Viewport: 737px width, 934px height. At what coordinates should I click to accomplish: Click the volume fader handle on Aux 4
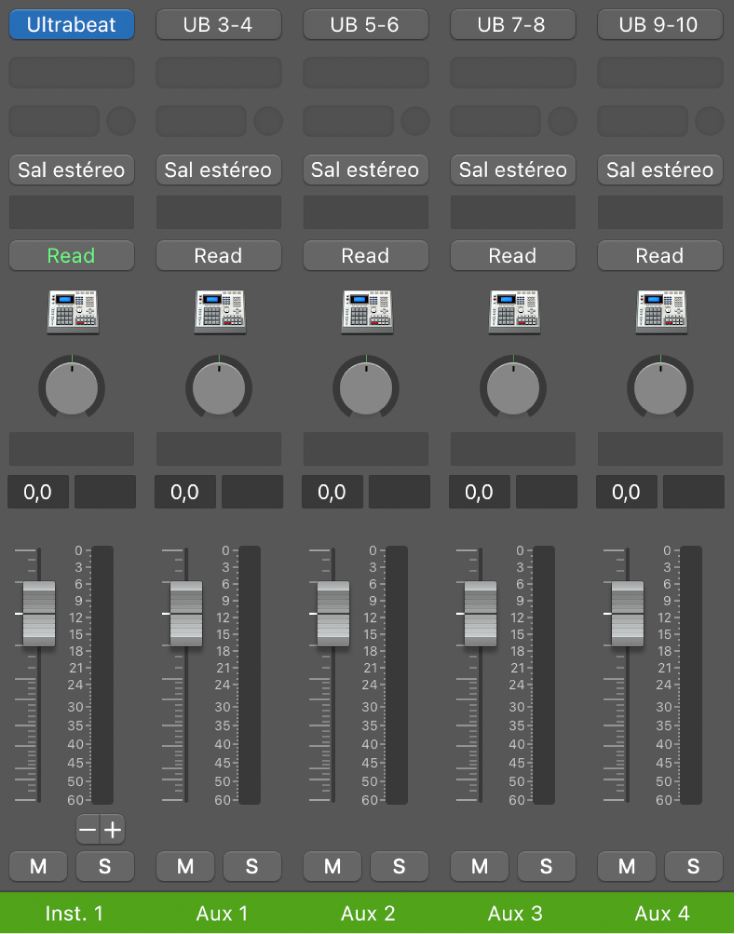pyautogui.click(x=627, y=614)
